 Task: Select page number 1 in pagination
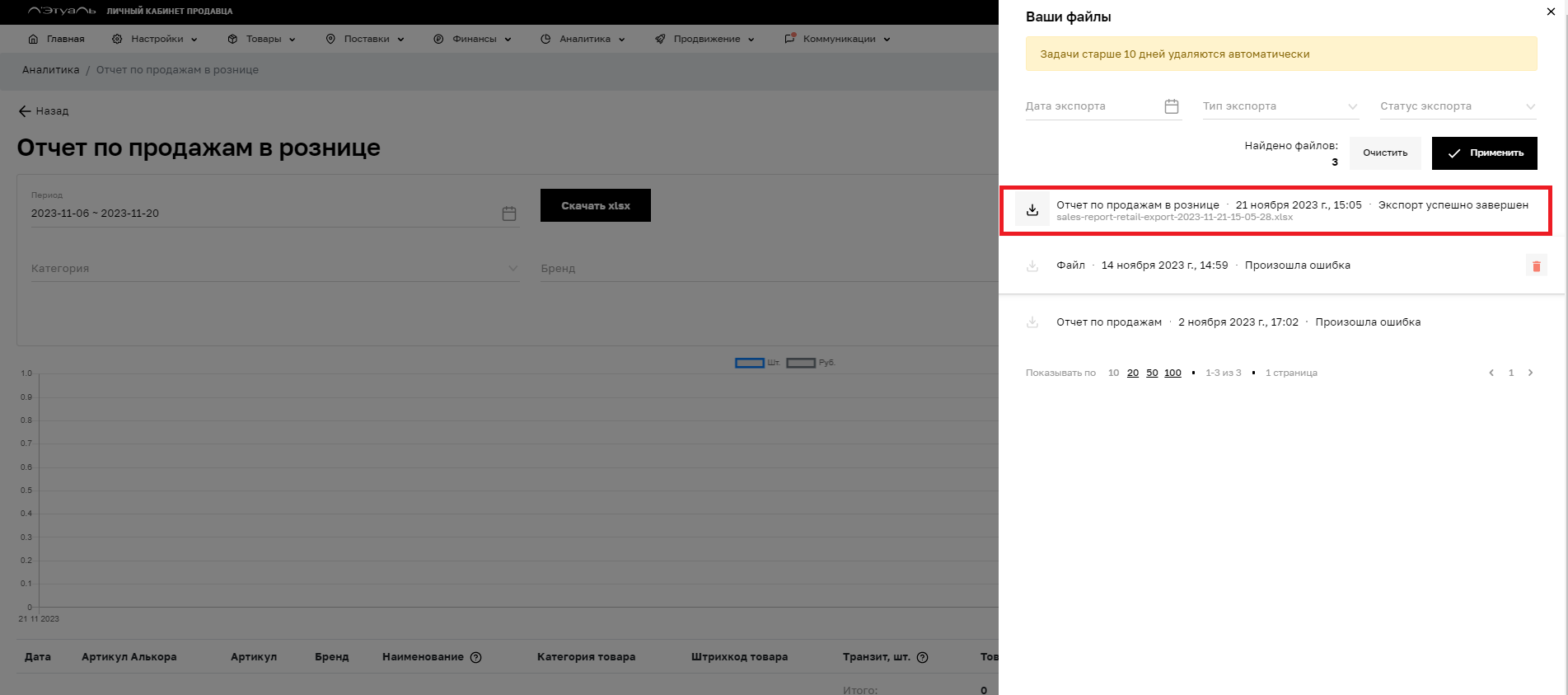click(1511, 373)
